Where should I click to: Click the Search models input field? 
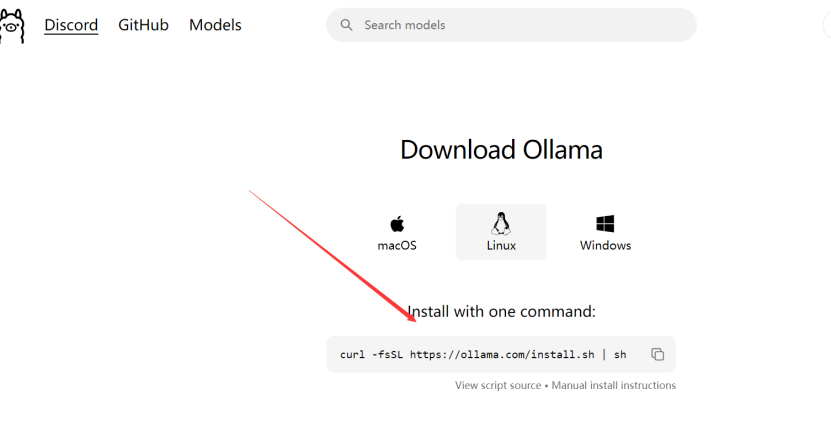click(511, 25)
